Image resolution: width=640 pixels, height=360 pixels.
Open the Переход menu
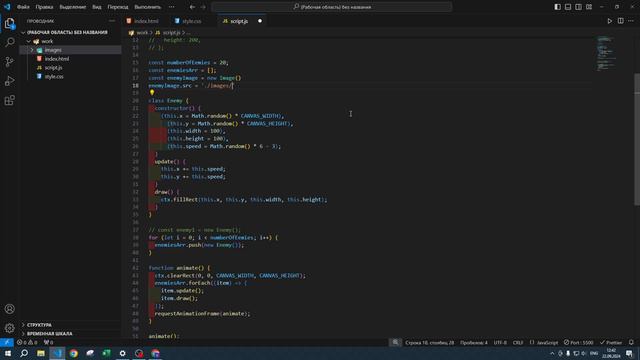pos(118,7)
